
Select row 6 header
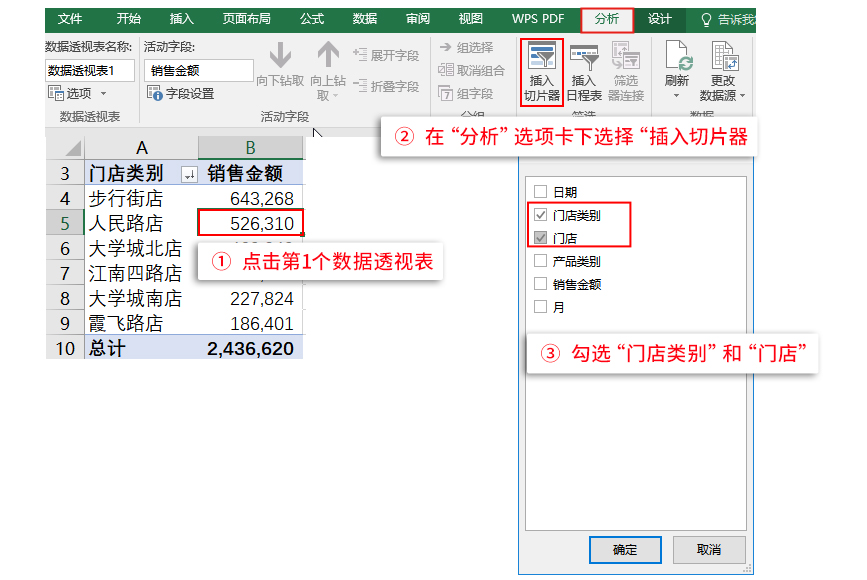pos(65,248)
